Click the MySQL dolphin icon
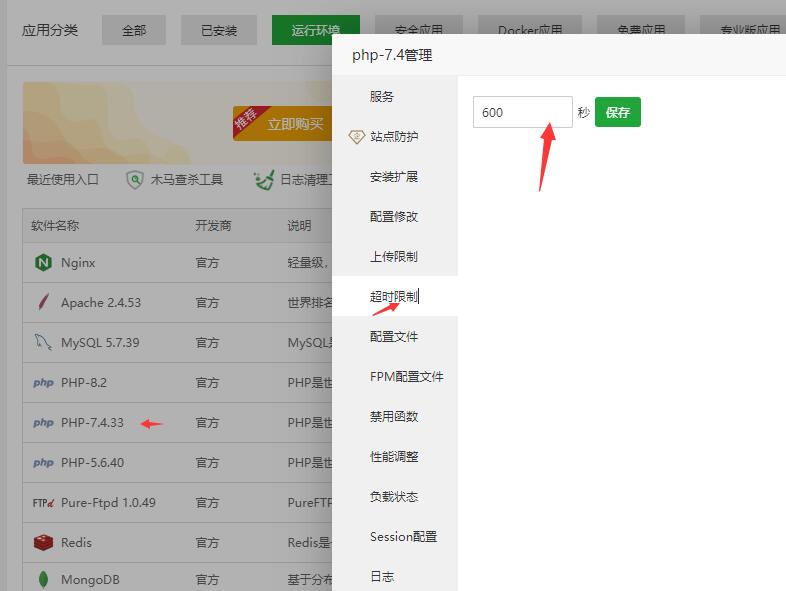Image resolution: width=786 pixels, height=591 pixels. click(43, 342)
